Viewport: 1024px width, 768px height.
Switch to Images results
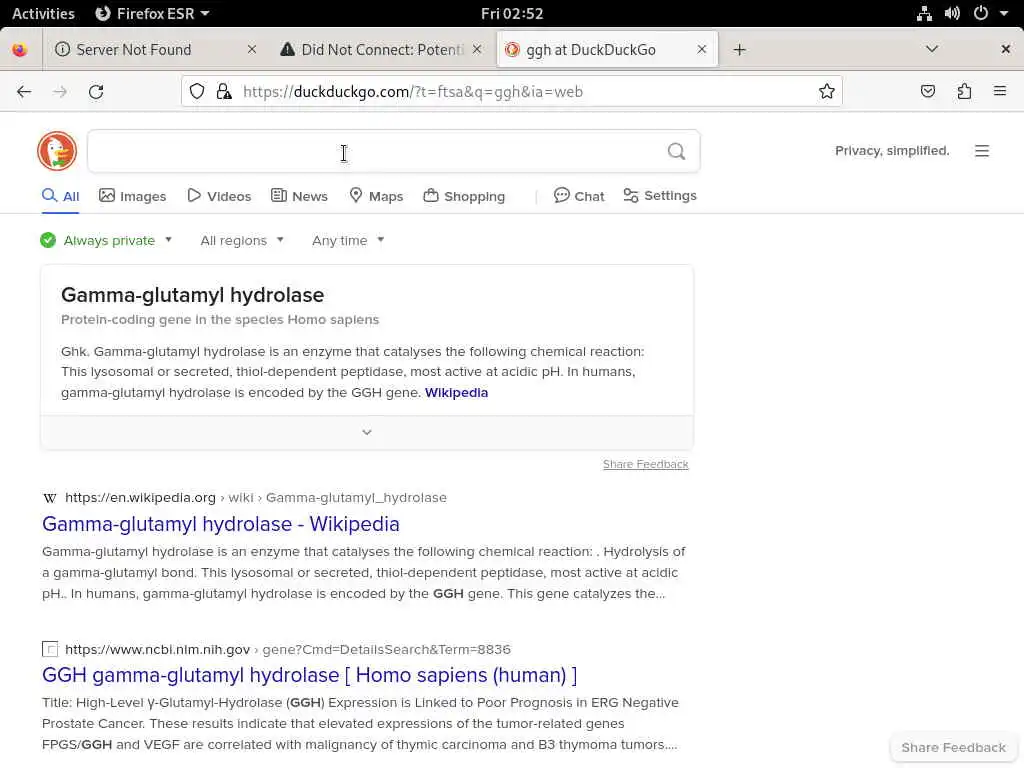pos(133,196)
